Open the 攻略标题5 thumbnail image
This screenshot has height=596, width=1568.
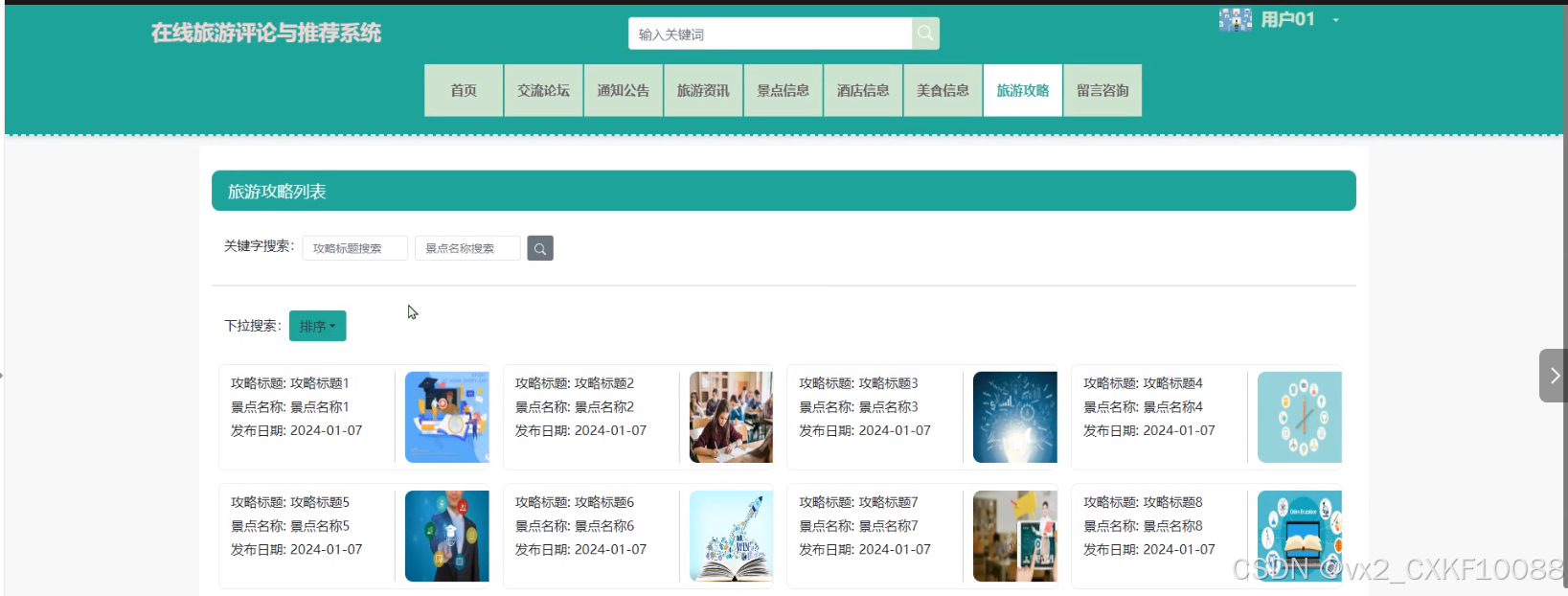(447, 536)
